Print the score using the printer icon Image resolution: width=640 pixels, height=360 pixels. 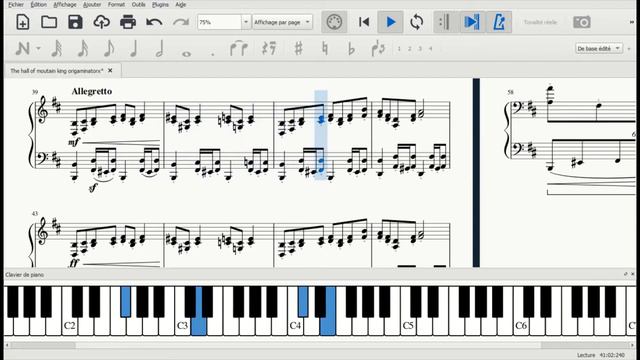click(x=128, y=22)
